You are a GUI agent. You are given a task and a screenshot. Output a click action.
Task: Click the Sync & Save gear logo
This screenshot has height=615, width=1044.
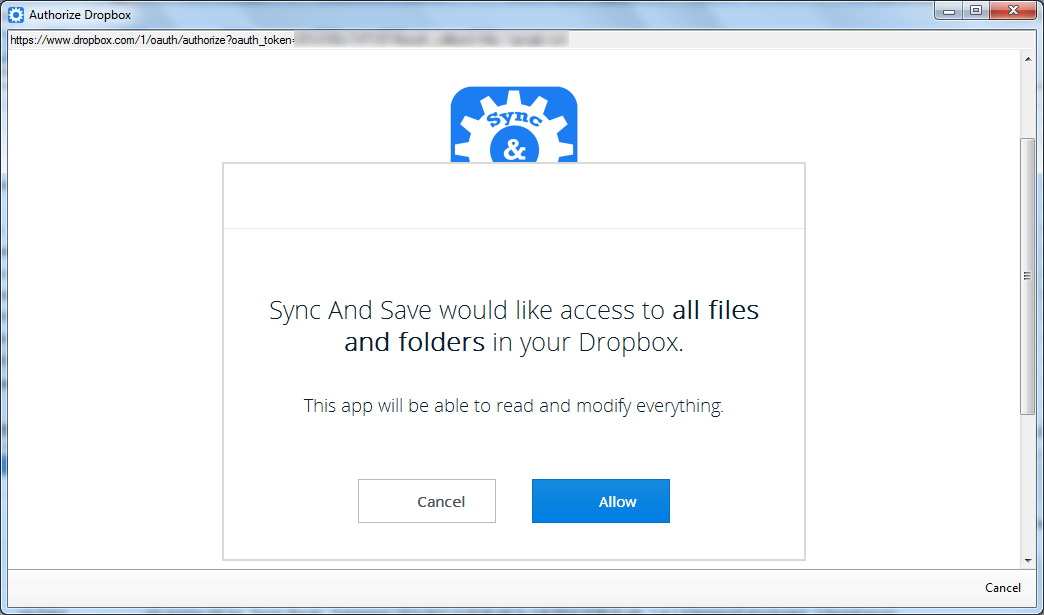(513, 120)
